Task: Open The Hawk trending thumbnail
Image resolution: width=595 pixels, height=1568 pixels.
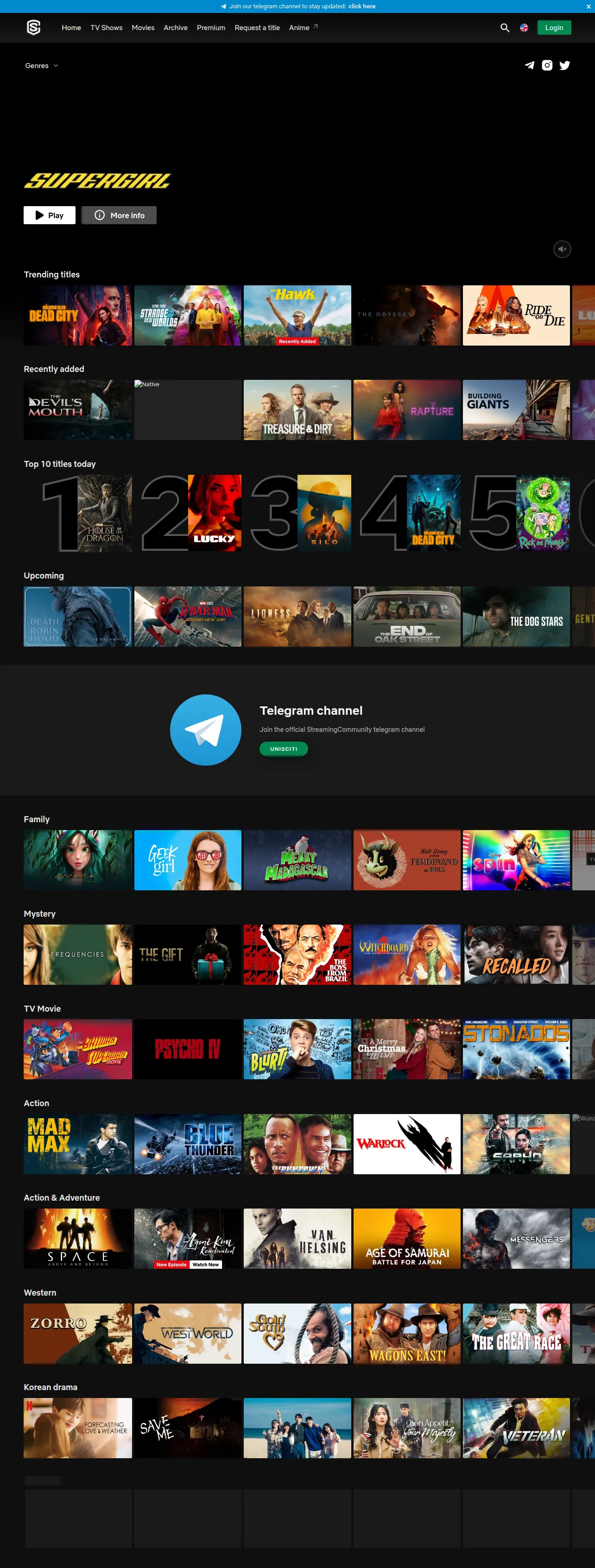Action: pyautogui.click(x=297, y=315)
